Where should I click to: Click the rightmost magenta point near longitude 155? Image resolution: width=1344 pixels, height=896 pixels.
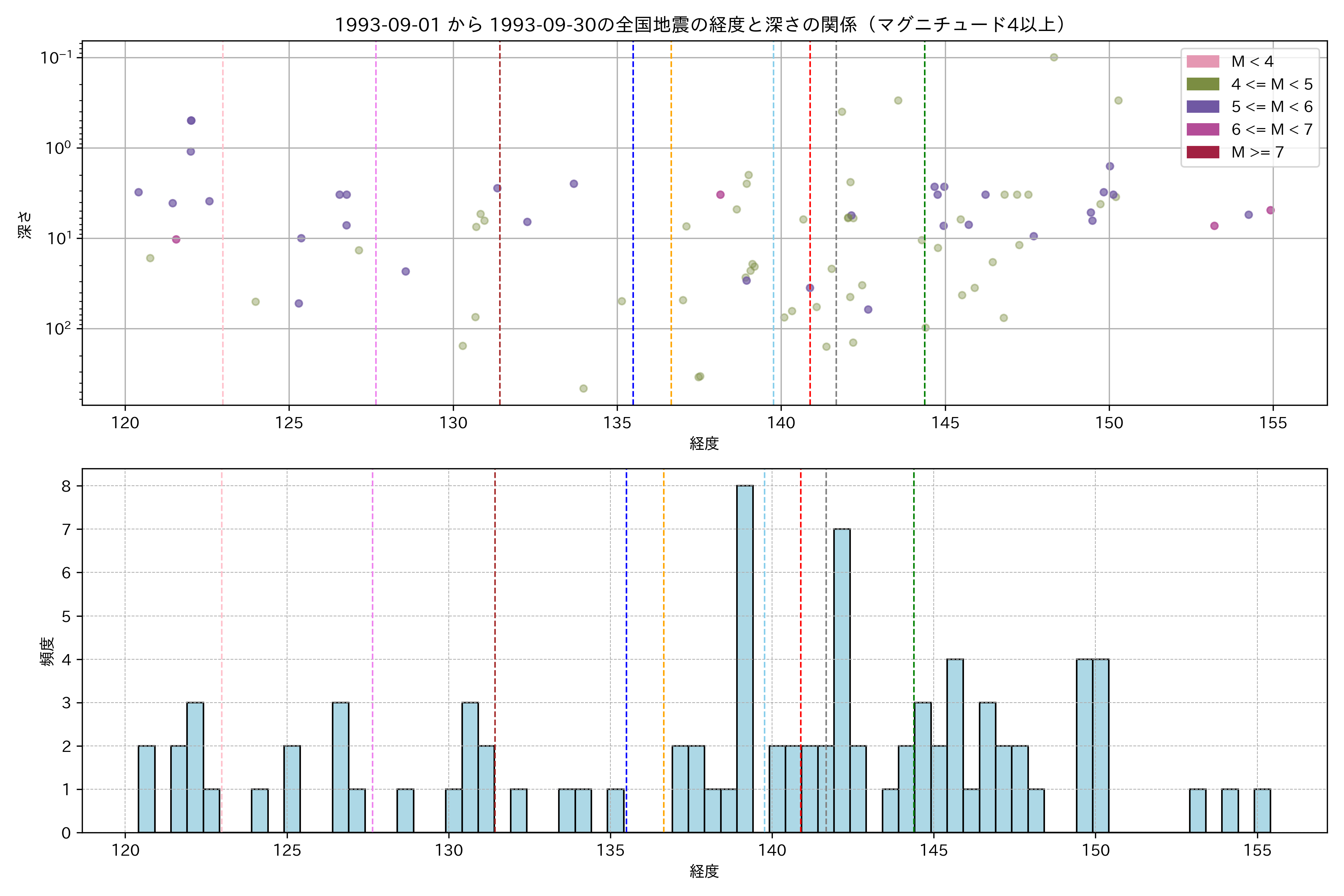click(x=1270, y=210)
